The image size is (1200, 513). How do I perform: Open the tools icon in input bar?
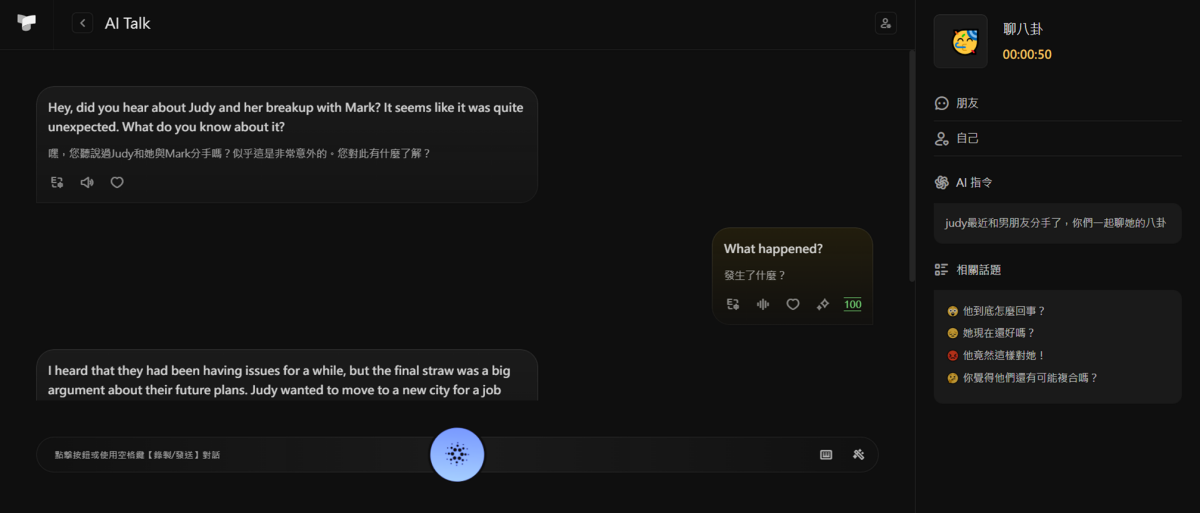[x=858, y=454]
